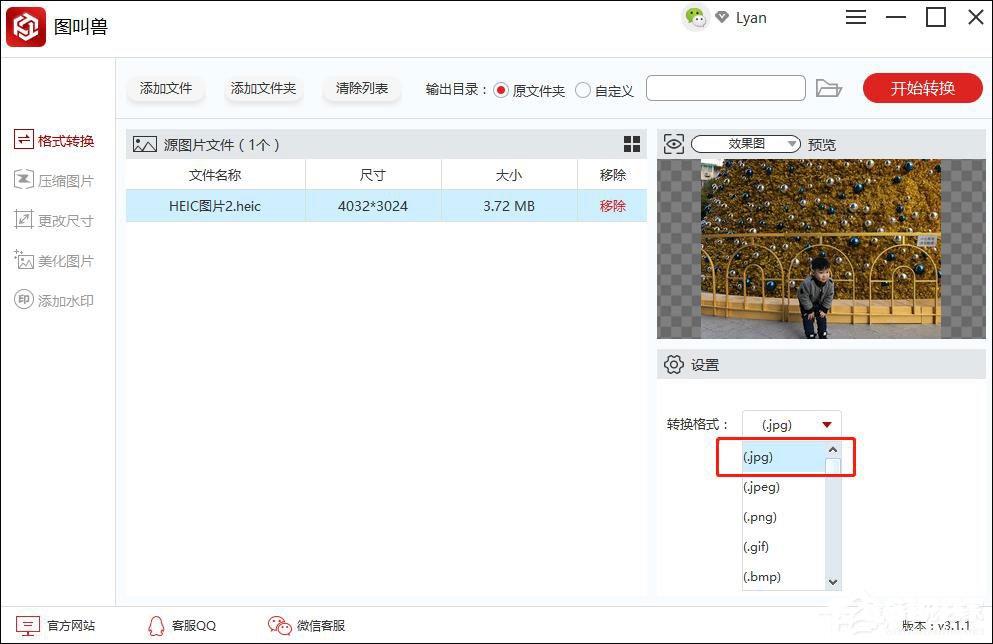The image size is (993, 644).
Task: Click the 更改尺寸 sidebar icon
Action: [23, 220]
